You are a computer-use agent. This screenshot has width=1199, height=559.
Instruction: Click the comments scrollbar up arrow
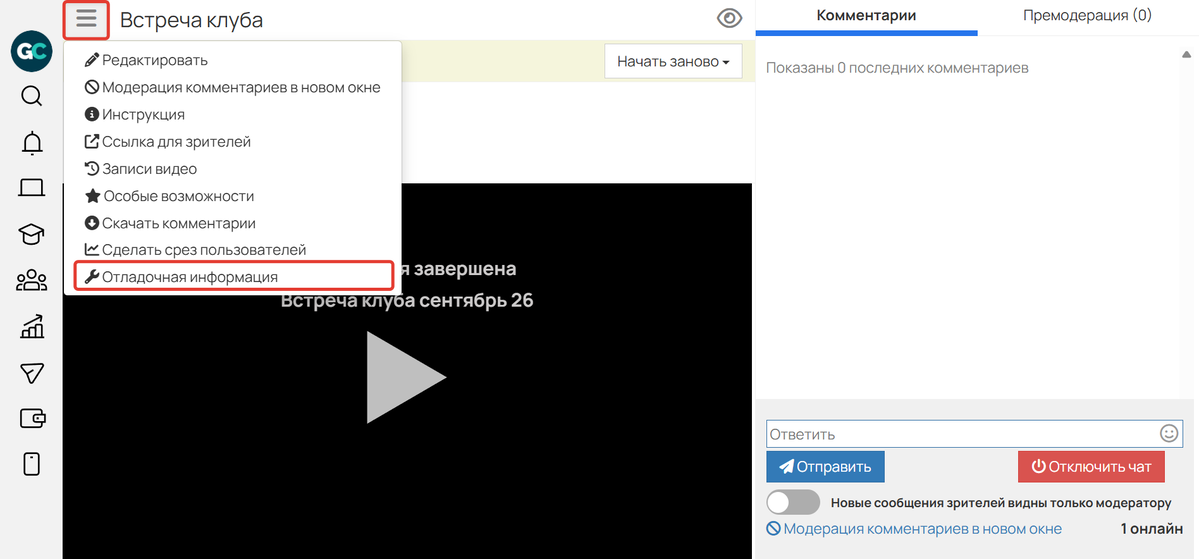coord(1187,54)
